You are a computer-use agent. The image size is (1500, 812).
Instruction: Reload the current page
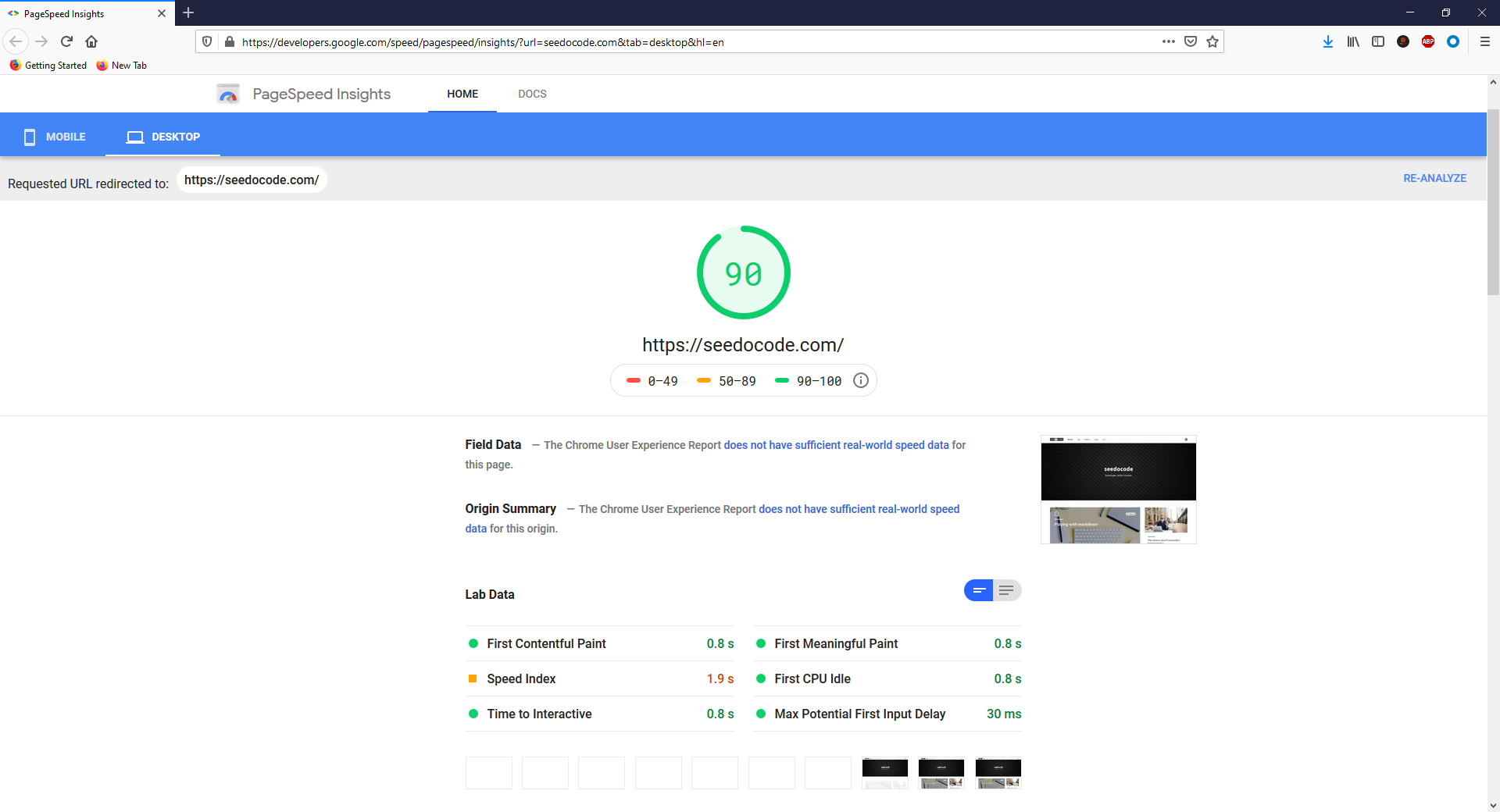tap(67, 41)
